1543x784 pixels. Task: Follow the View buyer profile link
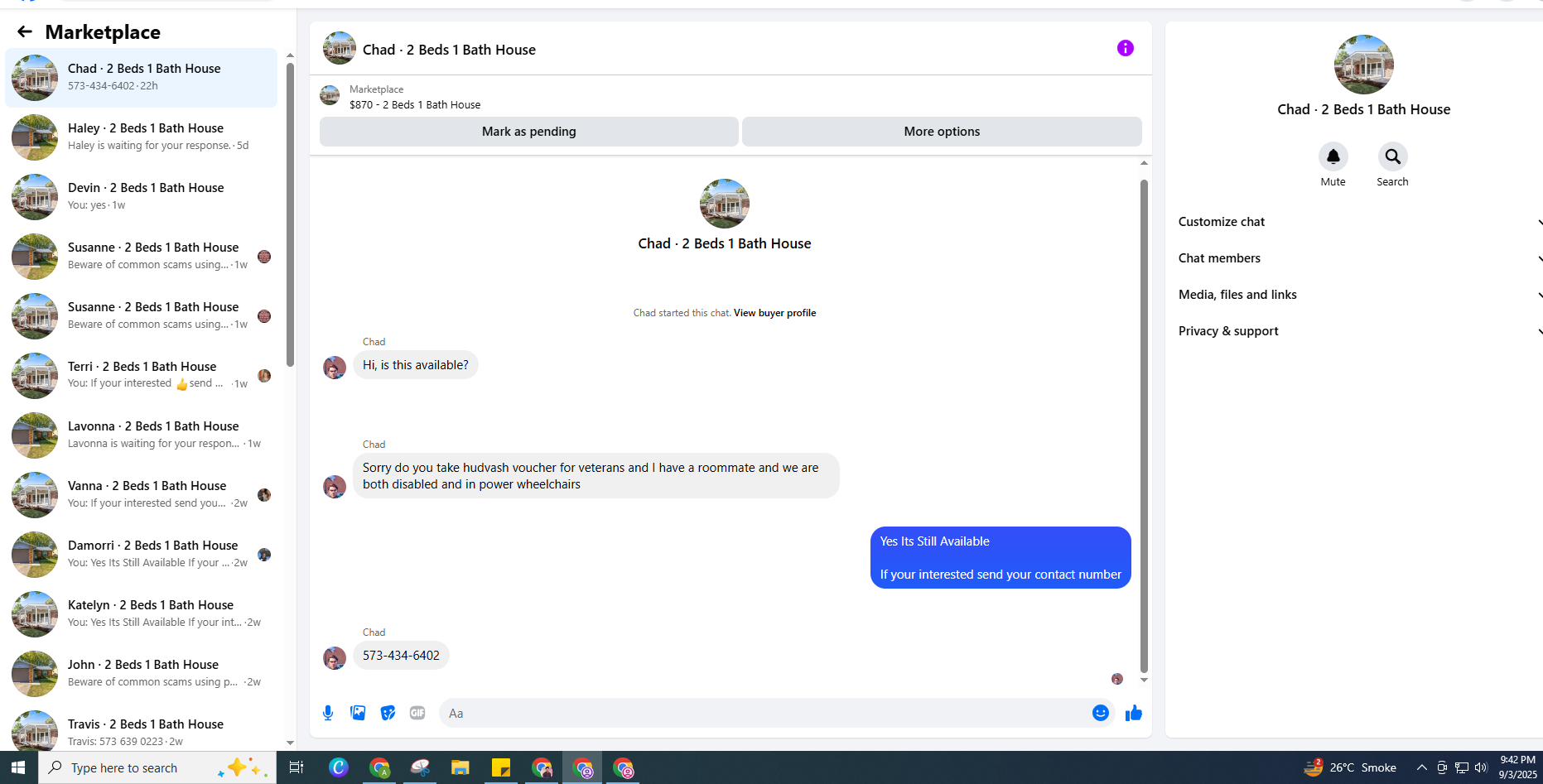(x=774, y=313)
